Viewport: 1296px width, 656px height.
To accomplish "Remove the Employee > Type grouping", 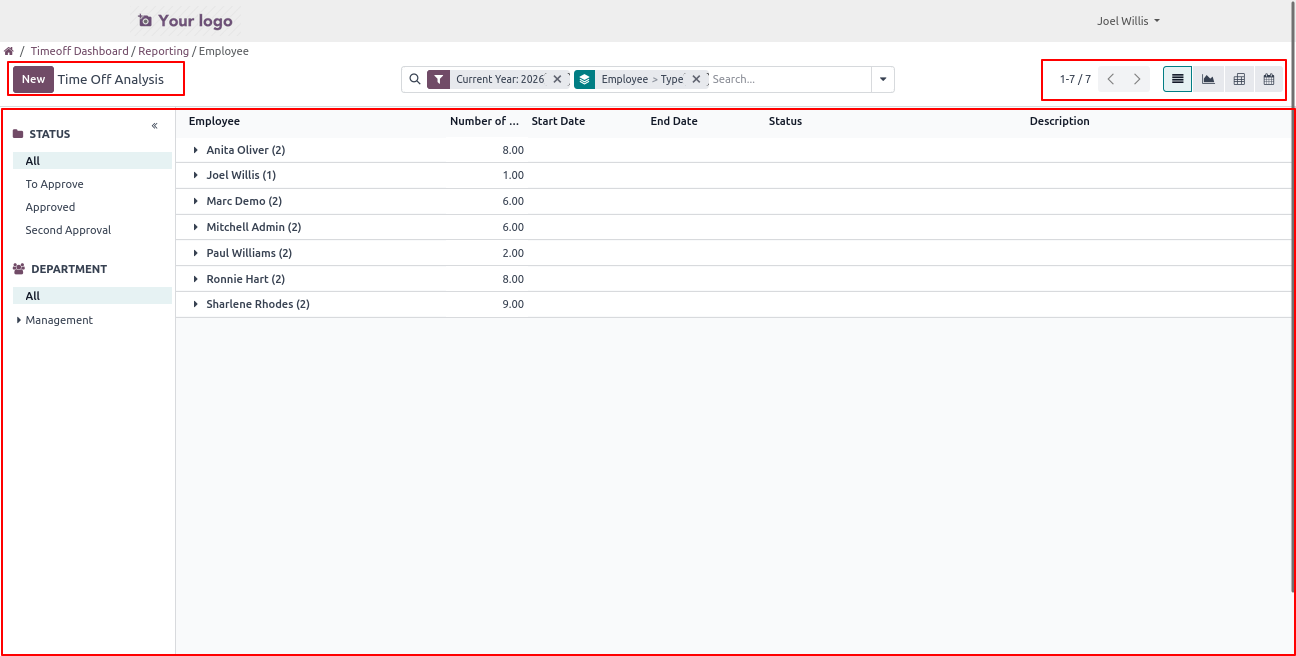I will tap(696, 79).
